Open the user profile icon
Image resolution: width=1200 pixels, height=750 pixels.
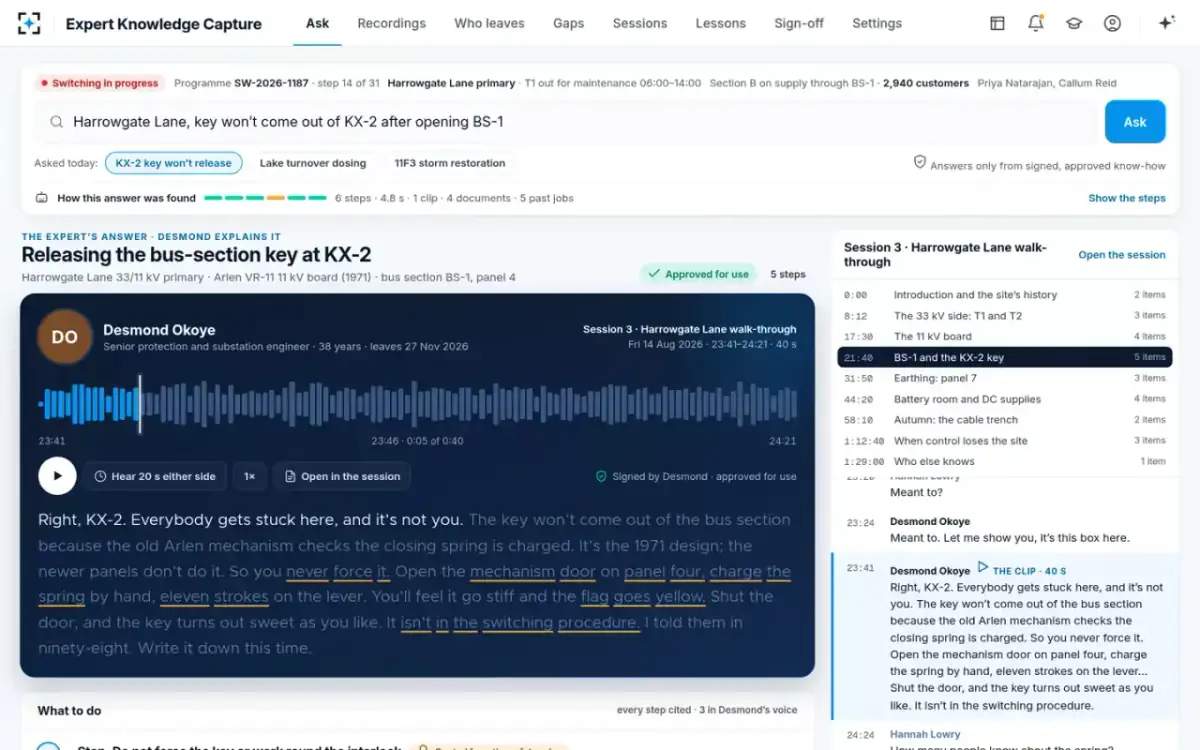point(1112,23)
